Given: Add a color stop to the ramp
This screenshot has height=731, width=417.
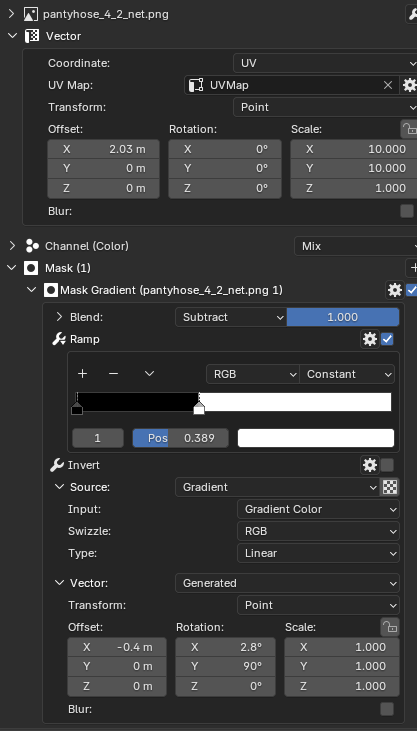Looking at the screenshot, I should (83, 374).
